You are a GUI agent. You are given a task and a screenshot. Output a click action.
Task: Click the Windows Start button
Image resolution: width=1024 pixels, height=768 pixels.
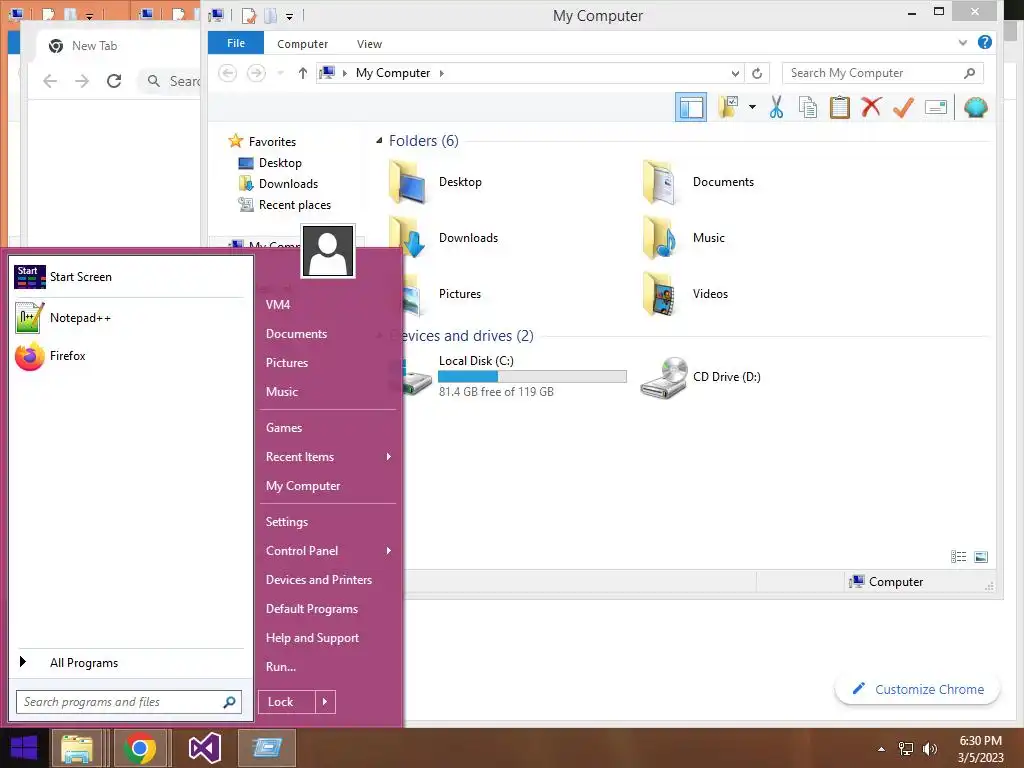coord(24,748)
